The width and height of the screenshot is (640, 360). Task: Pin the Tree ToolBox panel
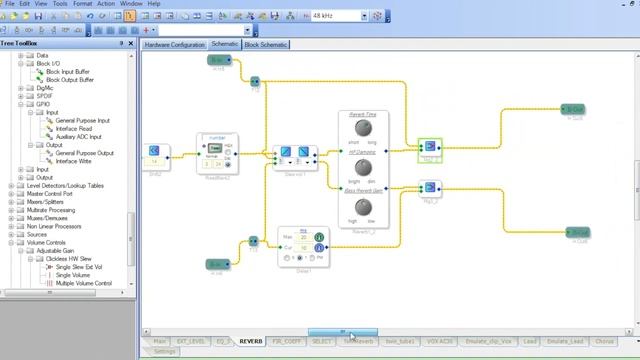tap(121, 43)
